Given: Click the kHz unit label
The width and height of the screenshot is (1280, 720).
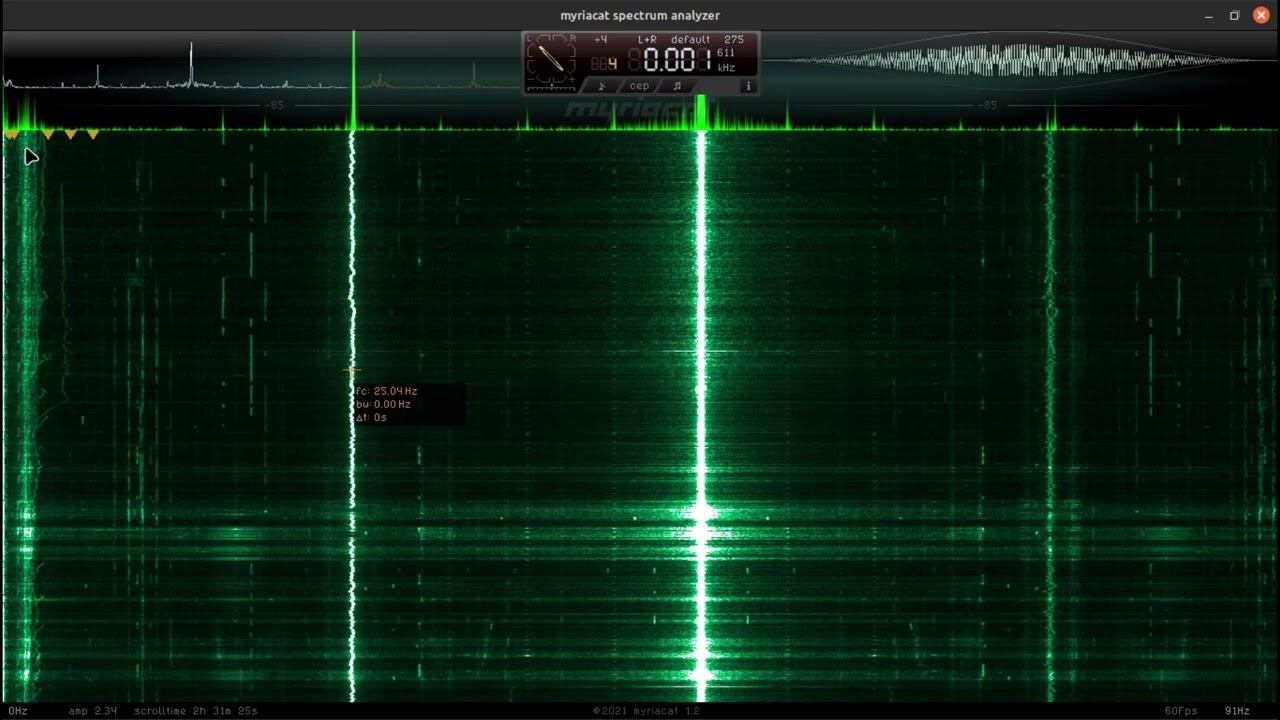Looking at the screenshot, I should (x=726, y=68).
